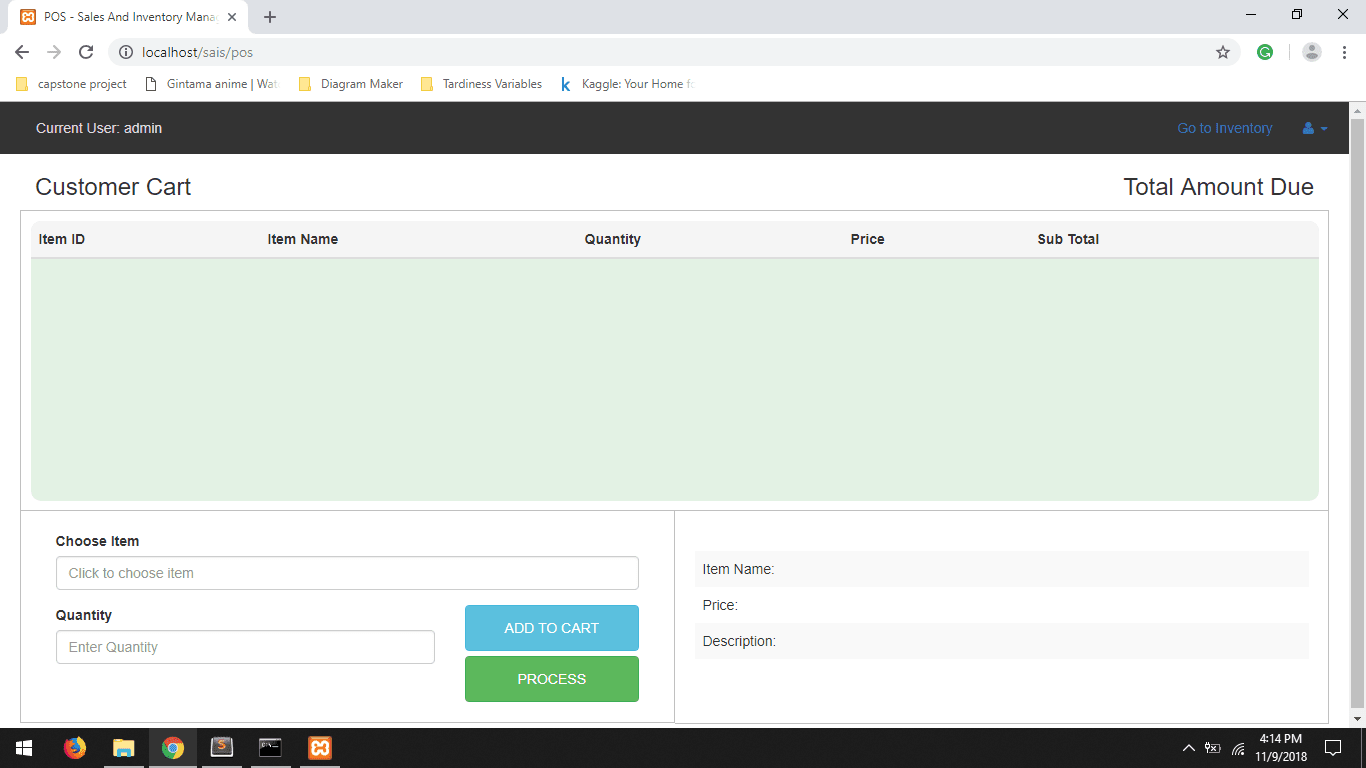
Task: Click the page info icon in the address bar
Action: point(126,52)
